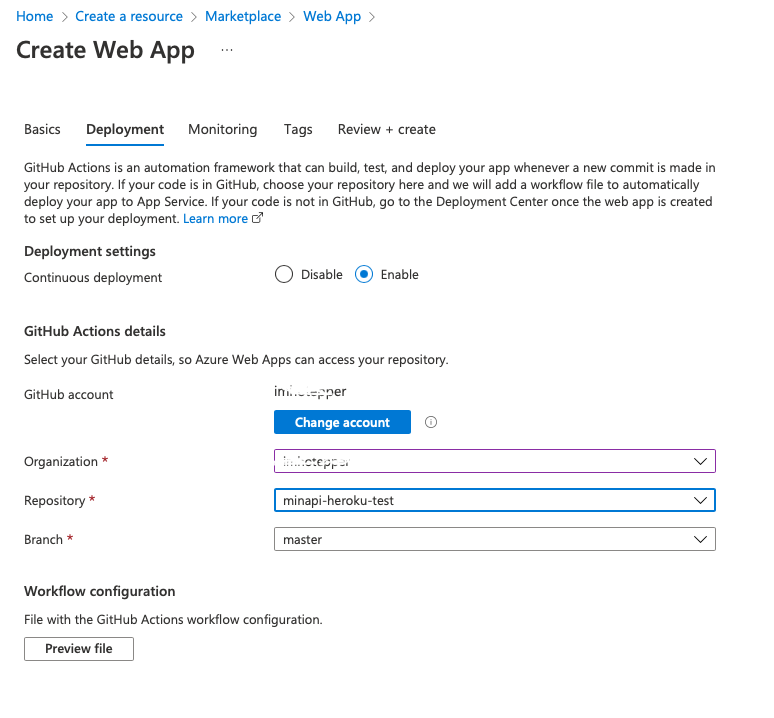Open the Web App breadcrumb link

(x=332, y=16)
